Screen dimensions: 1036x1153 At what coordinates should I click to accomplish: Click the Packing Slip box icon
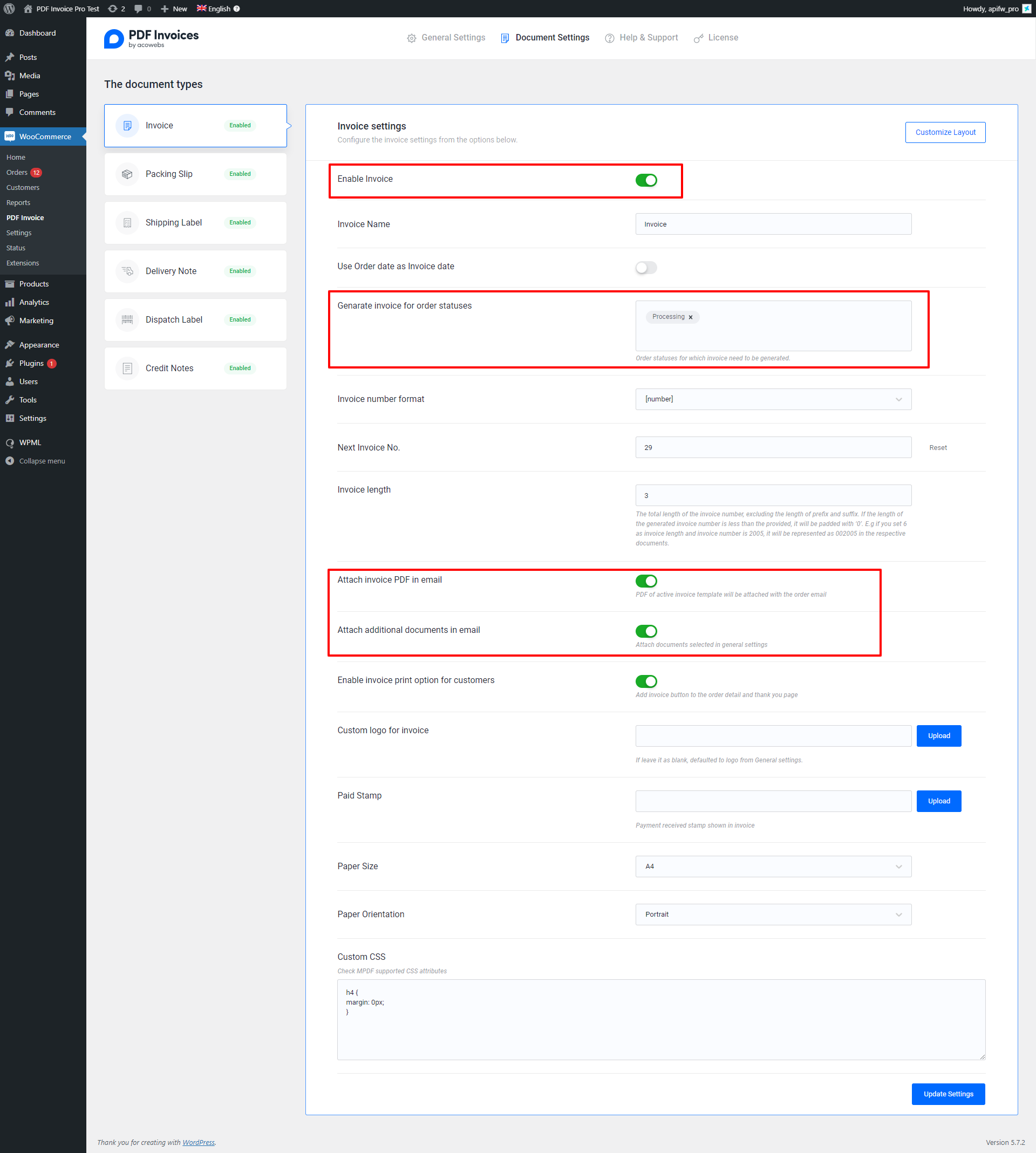click(127, 174)
